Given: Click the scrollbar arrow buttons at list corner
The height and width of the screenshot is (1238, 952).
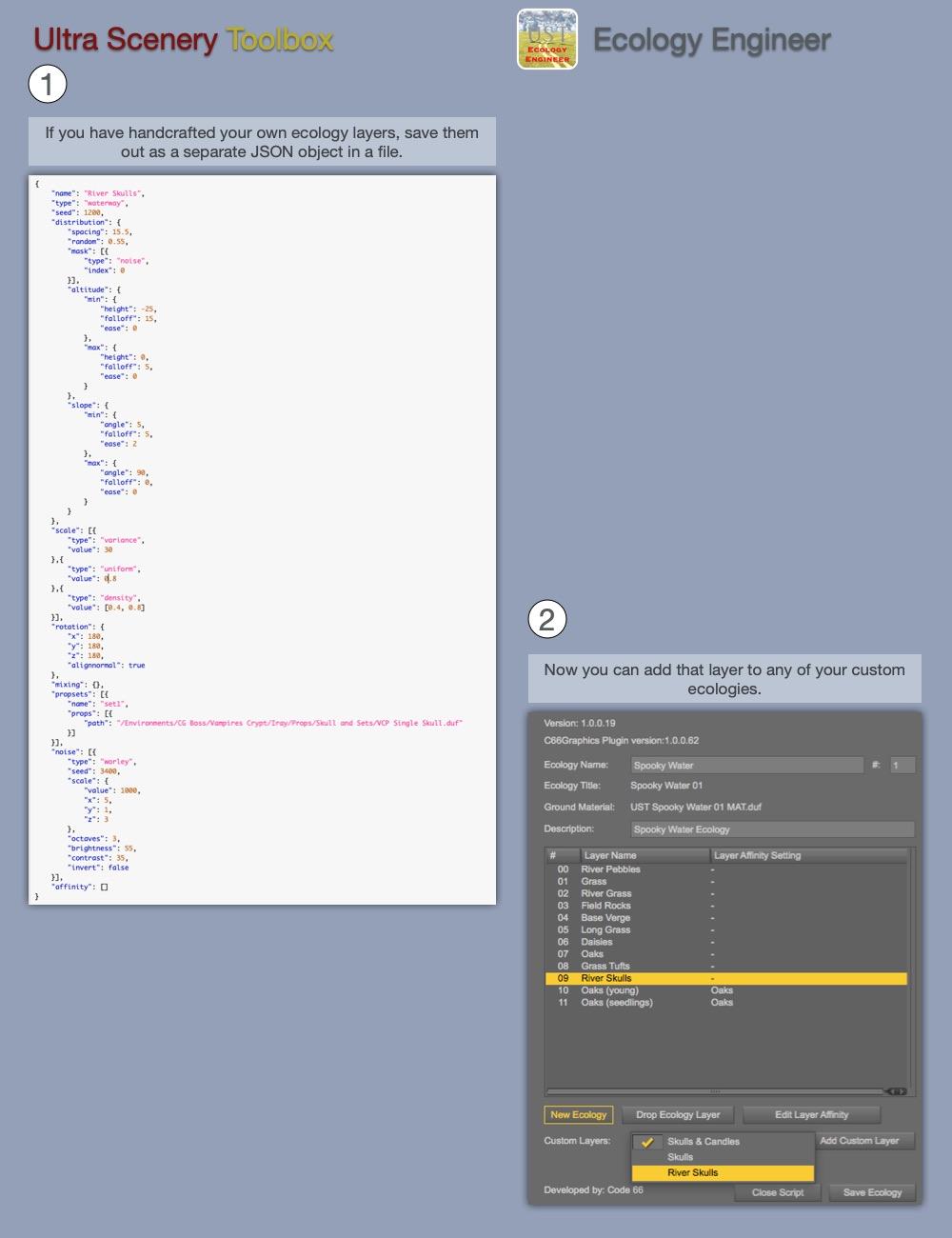Looking at the screenshot, I should point(896,1091).
